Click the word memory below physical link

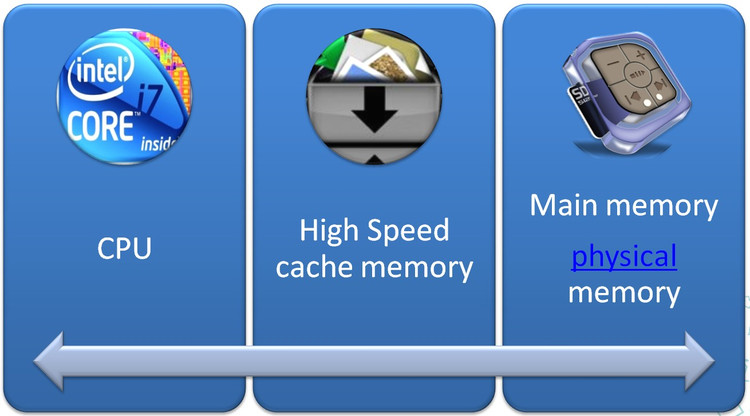(x=624, y=293)
